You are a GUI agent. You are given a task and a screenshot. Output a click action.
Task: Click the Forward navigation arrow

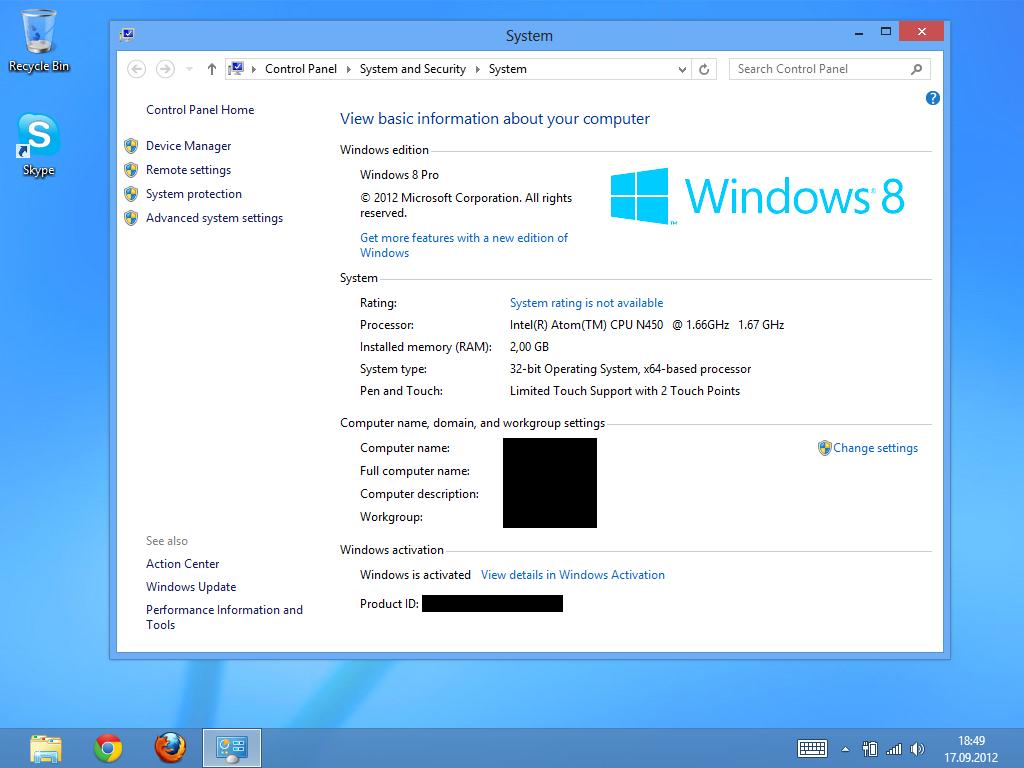[x=165, y=69]
